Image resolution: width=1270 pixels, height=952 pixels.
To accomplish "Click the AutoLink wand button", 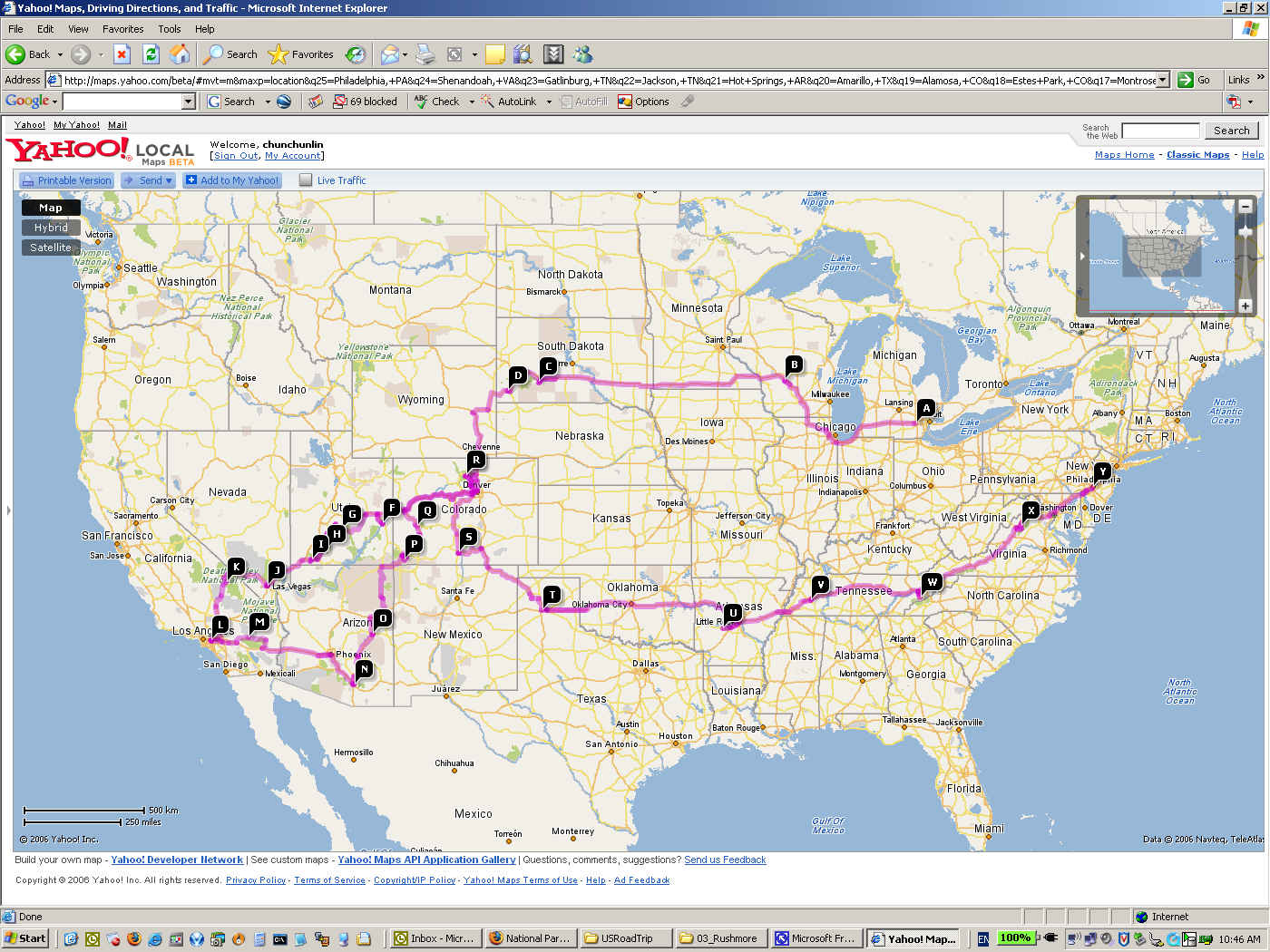I will 509,102.
